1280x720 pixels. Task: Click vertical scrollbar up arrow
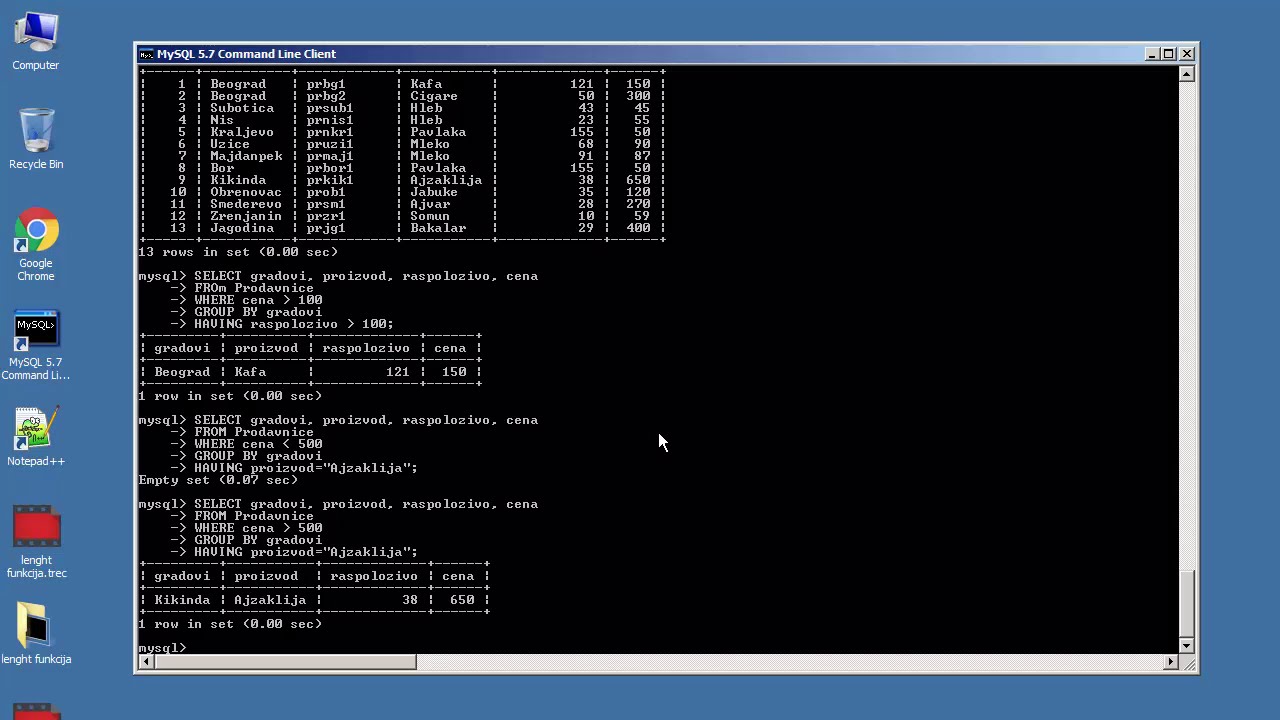[x=1187, y=74]
